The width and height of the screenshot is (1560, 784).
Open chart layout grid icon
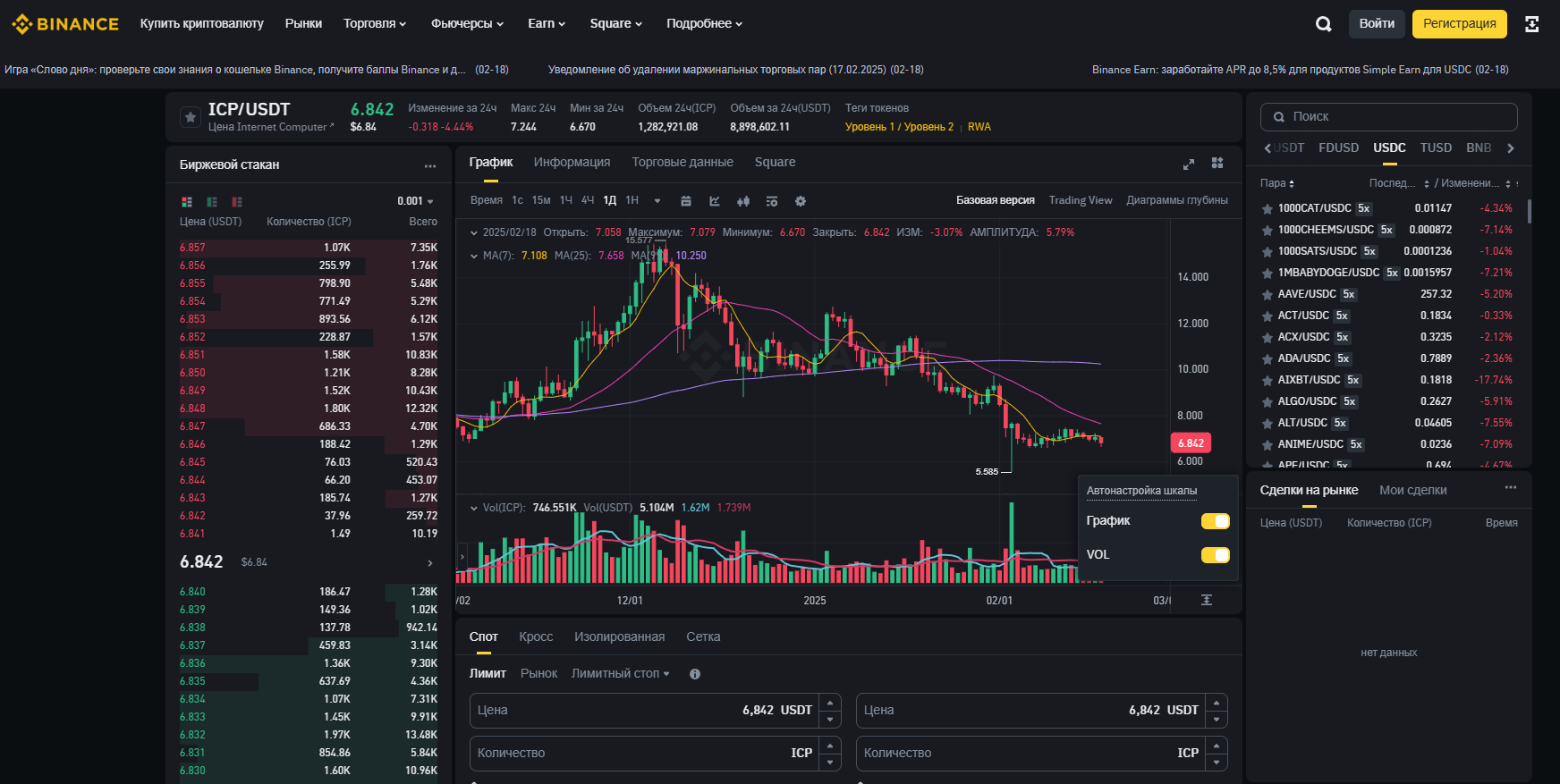click(1217, 163)
